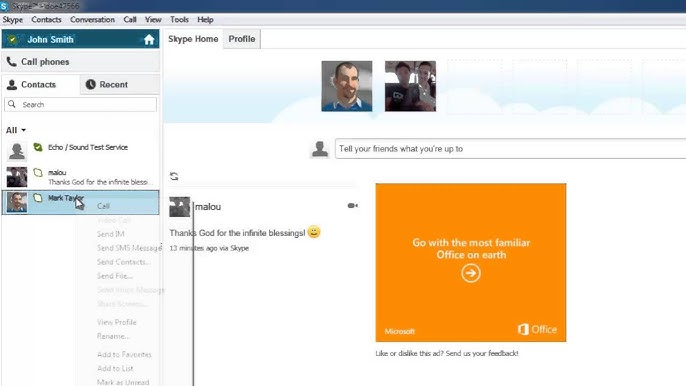This screenshot has height=386, width=686.
Task: Click the Skype Home house icon
Action: pos(149,40)
